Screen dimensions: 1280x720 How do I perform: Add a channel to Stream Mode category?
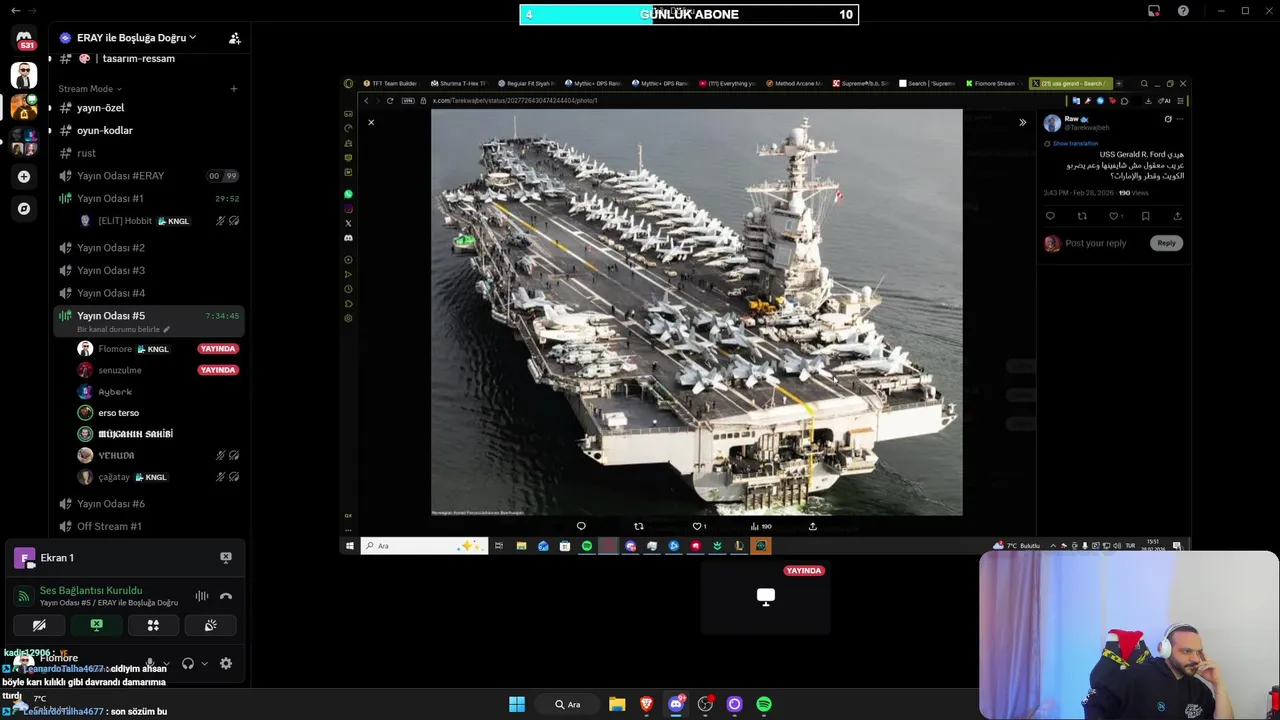[234, 89]
